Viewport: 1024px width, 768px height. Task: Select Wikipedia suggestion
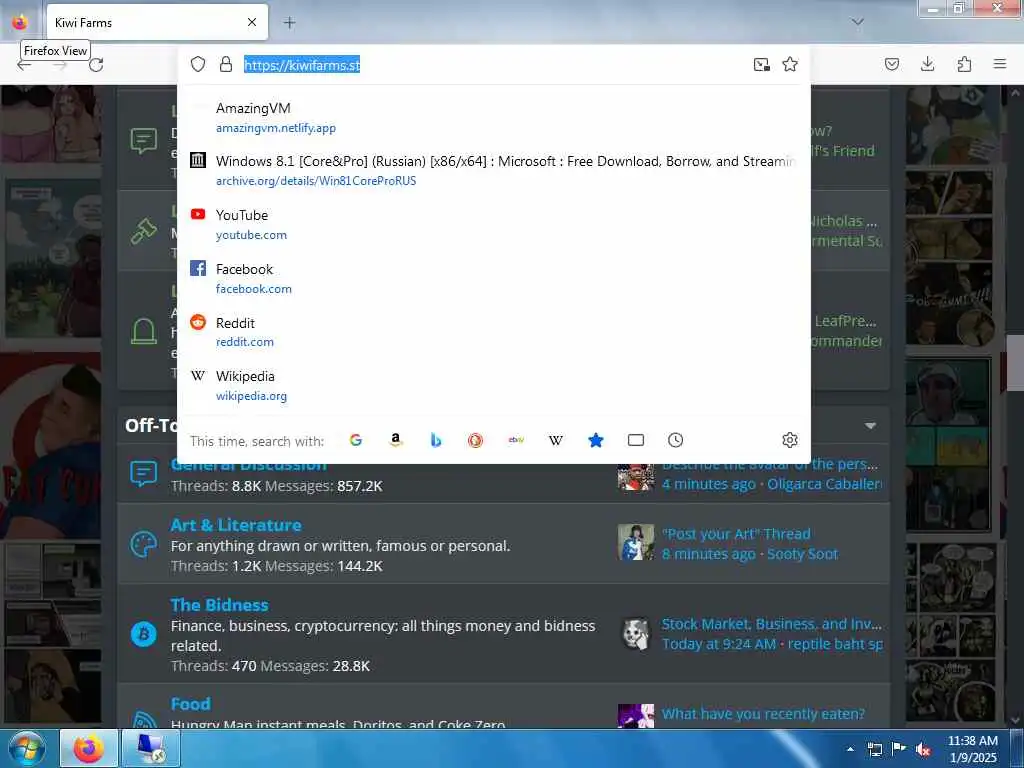point(494,385)
